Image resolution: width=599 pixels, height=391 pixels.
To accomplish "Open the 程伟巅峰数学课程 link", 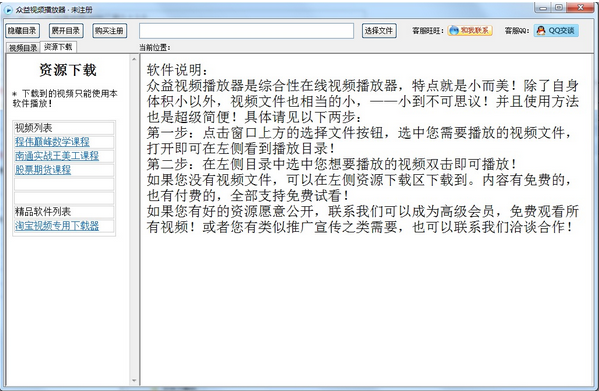I will (x=52, y=142).
